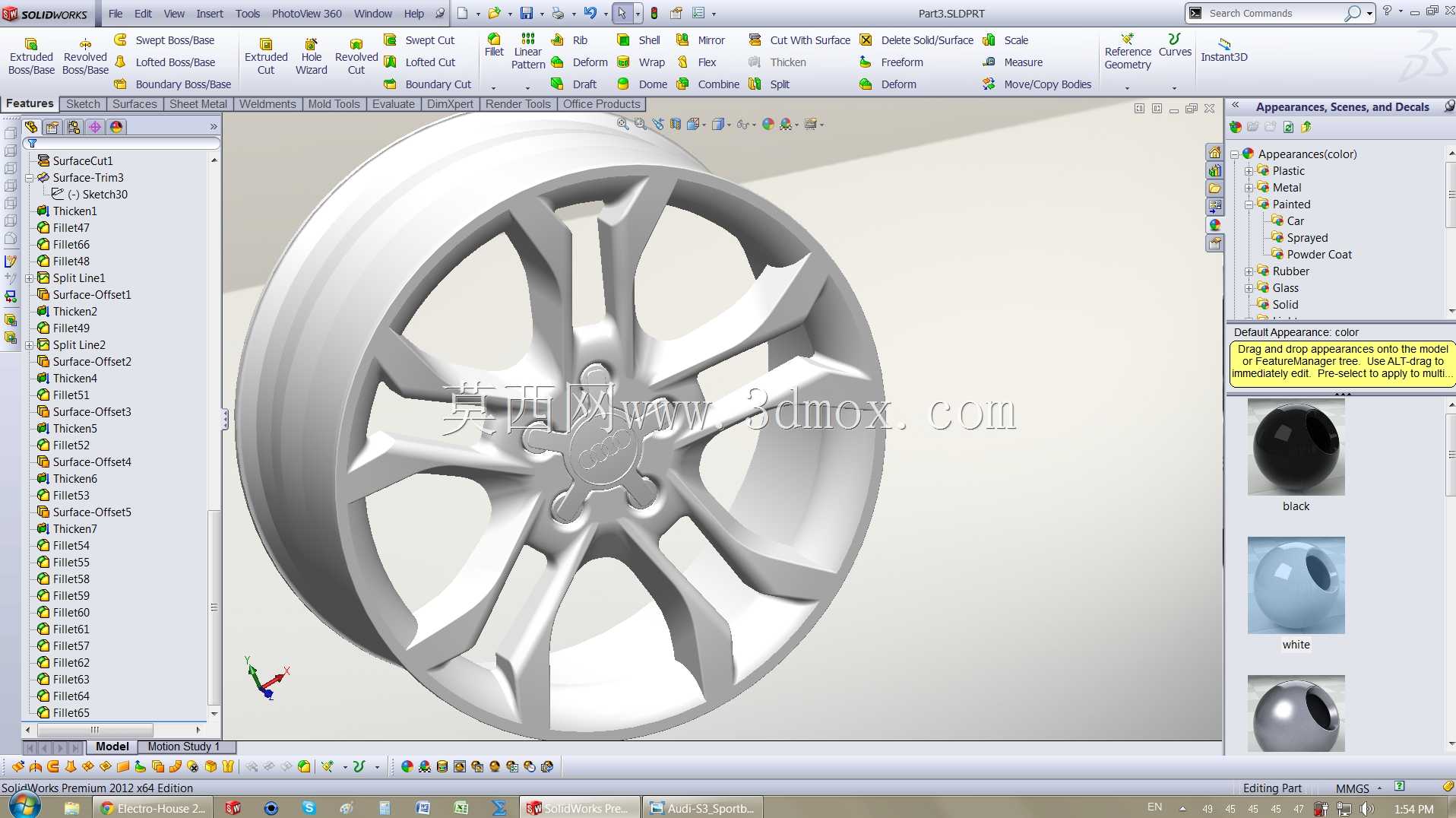Select the Extruded Boss/Base tool
Screen dimensions: 1456x818
point(31,56)
